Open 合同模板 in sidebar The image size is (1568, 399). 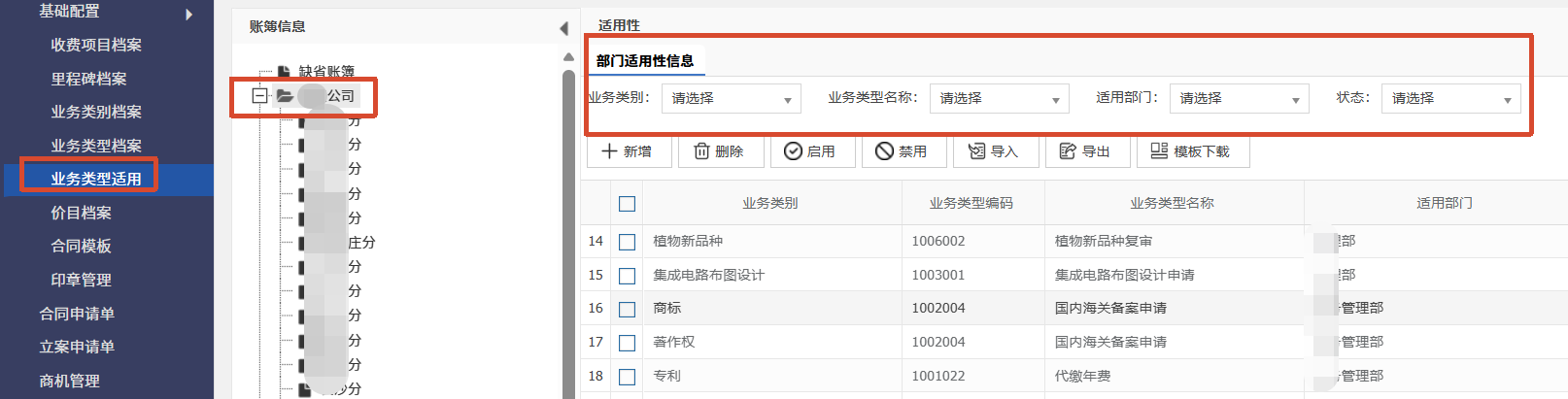[81, 246]
